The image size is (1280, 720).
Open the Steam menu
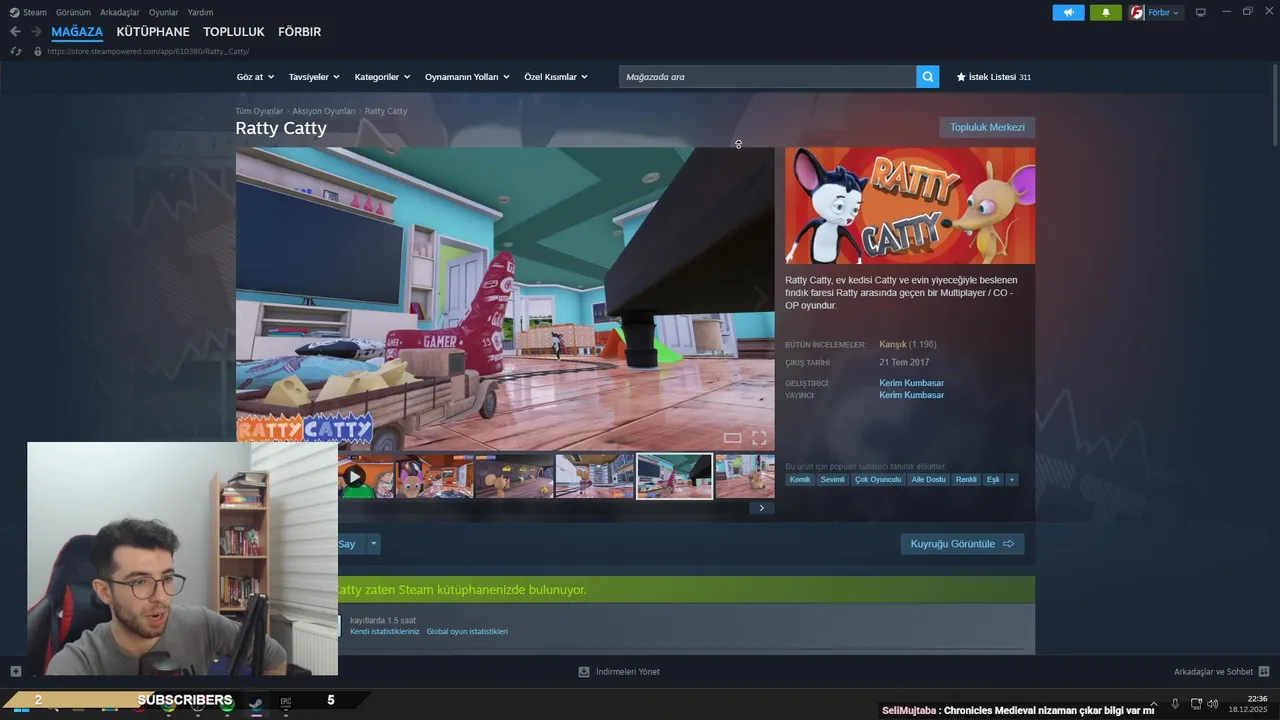tap(28, 13)
